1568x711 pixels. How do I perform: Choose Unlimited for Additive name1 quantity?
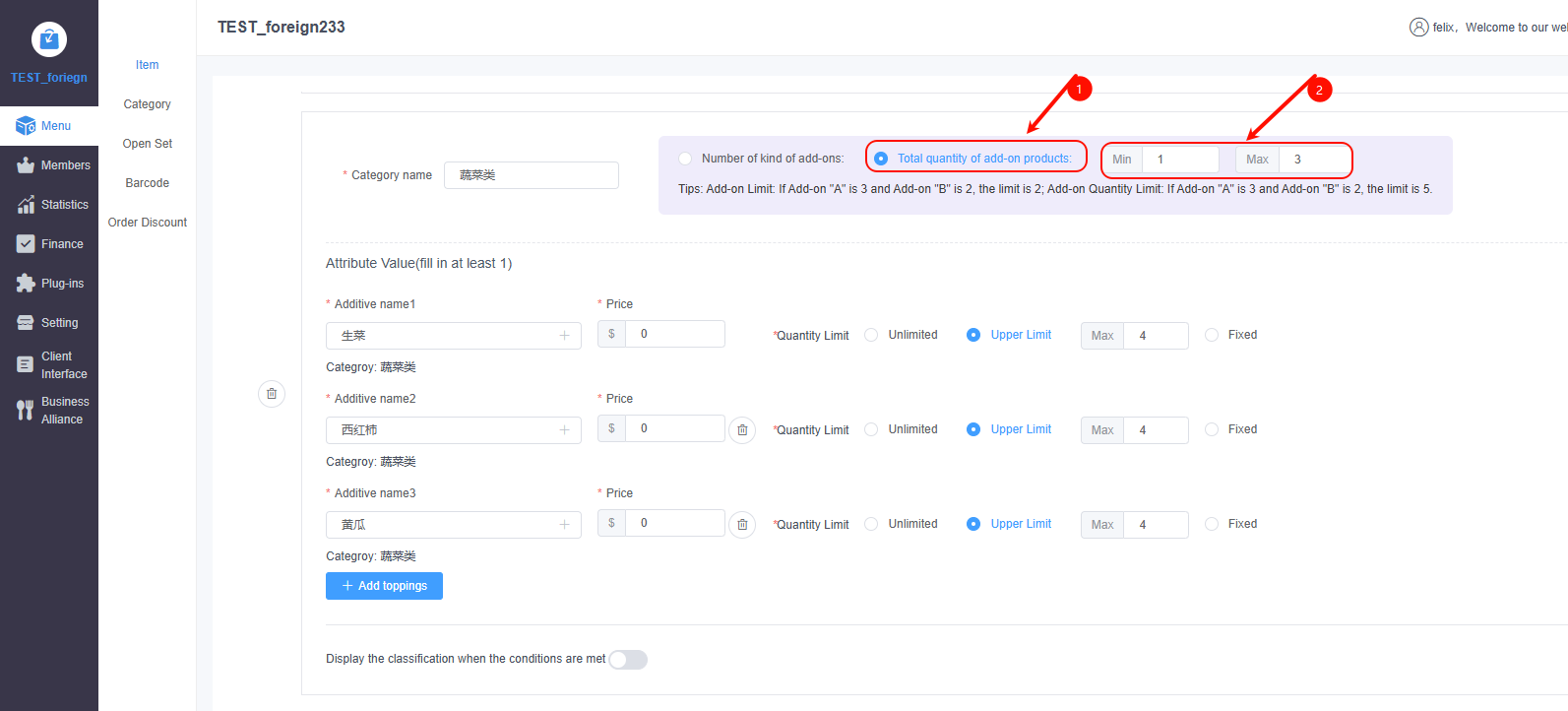tap(871, 335)
